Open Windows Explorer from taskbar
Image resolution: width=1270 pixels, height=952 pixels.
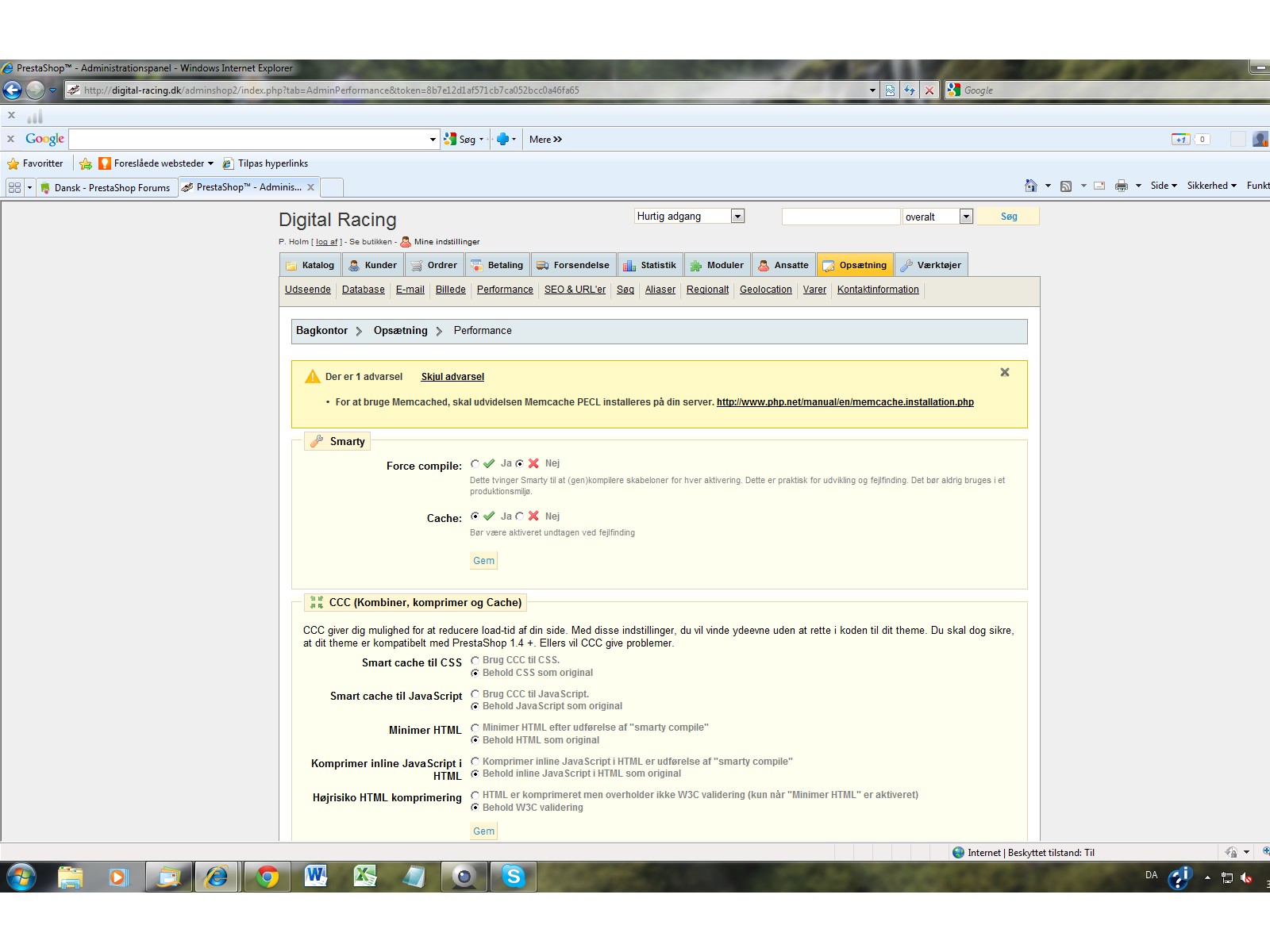point(70,877)
